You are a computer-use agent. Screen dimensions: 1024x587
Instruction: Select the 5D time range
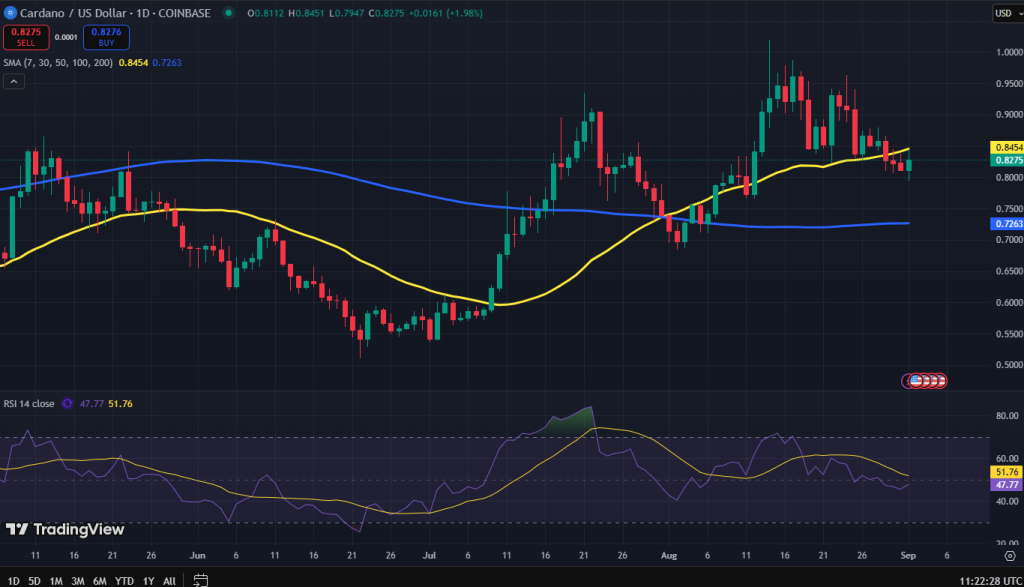tap(35, 580)
